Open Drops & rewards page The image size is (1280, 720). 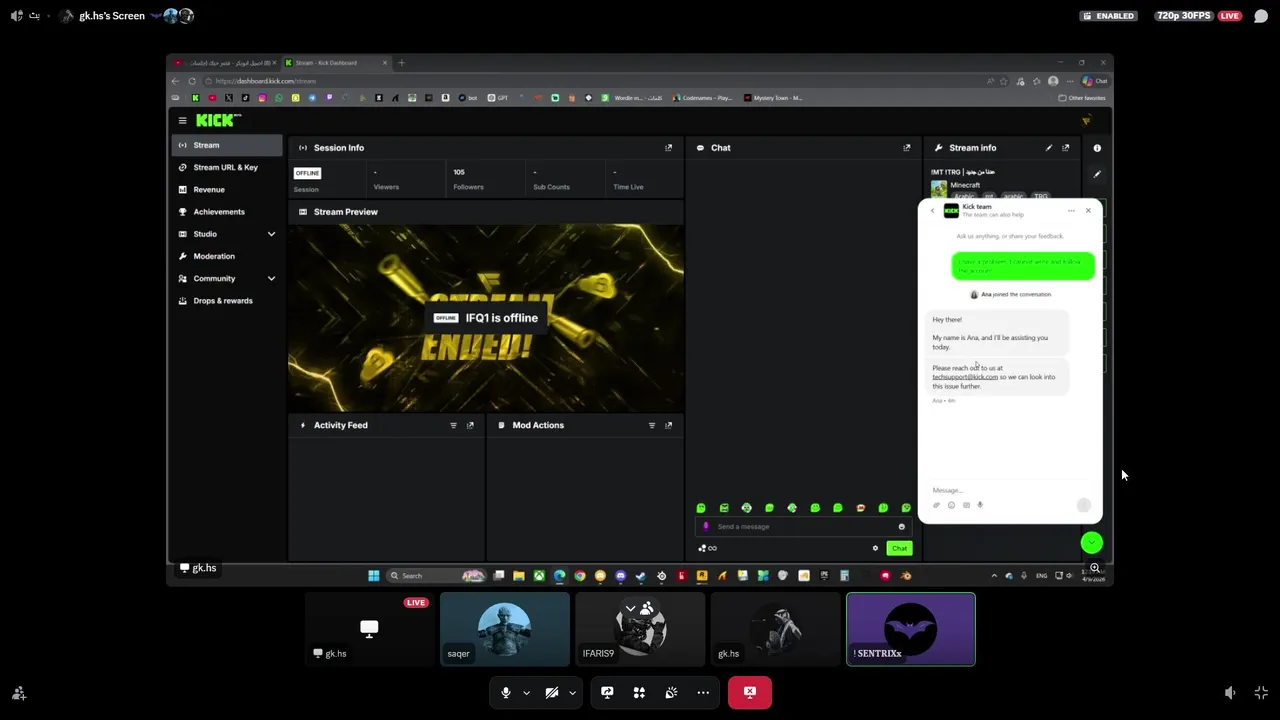pyautogui.click(x=228, y=300)
